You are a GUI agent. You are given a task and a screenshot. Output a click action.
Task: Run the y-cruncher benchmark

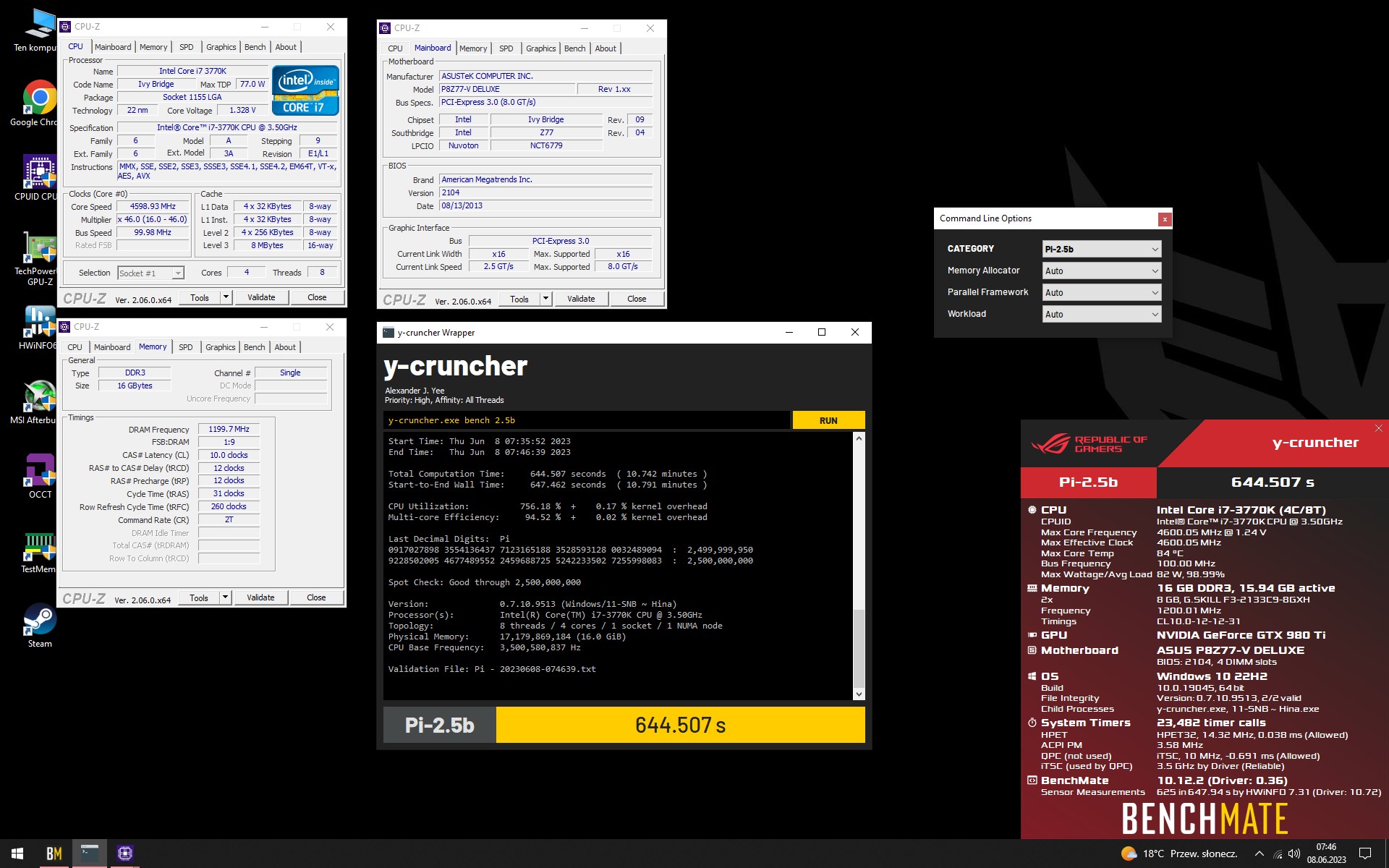coord(828,420)
